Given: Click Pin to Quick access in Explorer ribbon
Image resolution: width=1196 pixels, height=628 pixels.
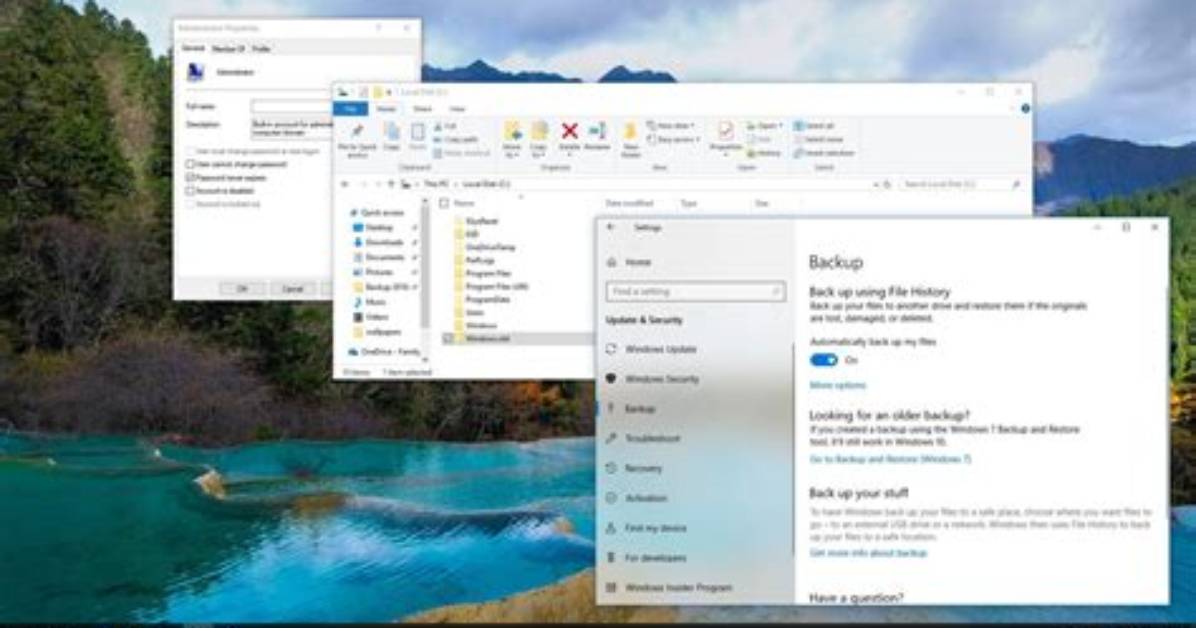Looking at the screenshot, I should [x=357, y=140].
